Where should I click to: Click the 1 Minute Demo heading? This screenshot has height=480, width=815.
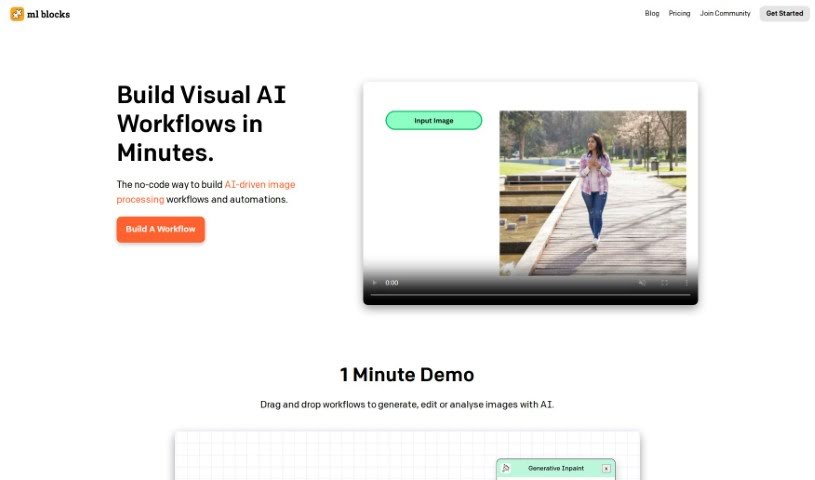(407, 375)
